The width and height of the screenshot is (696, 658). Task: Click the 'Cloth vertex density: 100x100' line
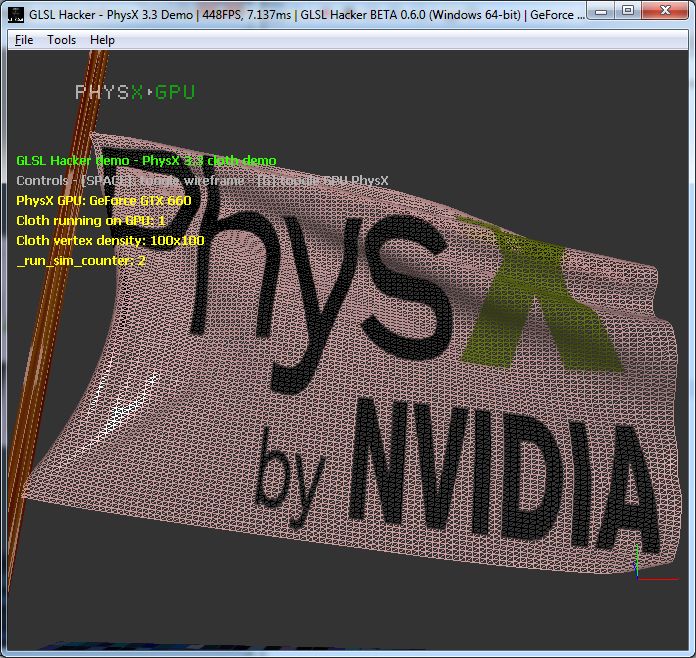point(110,240)
